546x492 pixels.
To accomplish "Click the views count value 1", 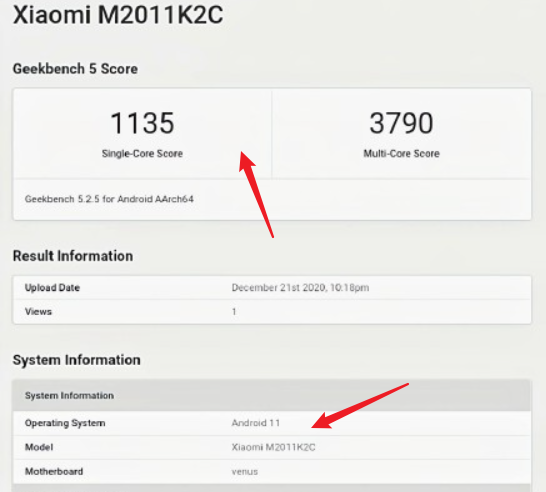I will click(x=234, y=312).
